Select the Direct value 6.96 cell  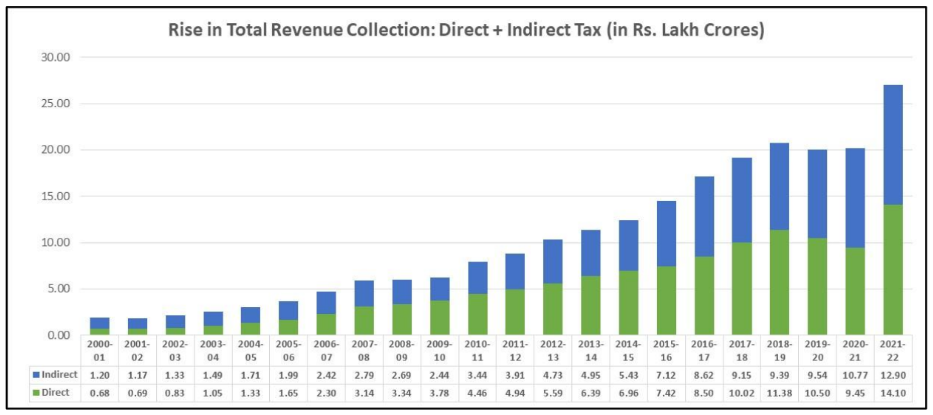pyautogui.click(x=628, y=393)
